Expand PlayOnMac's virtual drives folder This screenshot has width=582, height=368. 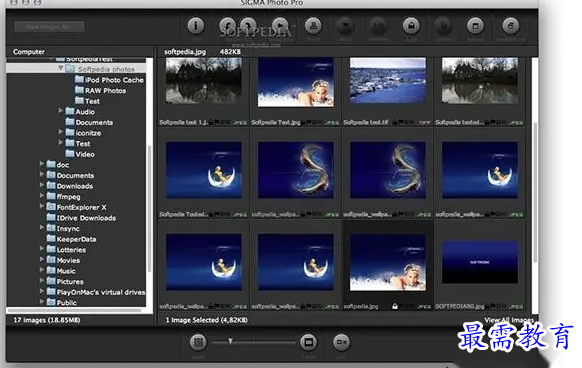42,292
